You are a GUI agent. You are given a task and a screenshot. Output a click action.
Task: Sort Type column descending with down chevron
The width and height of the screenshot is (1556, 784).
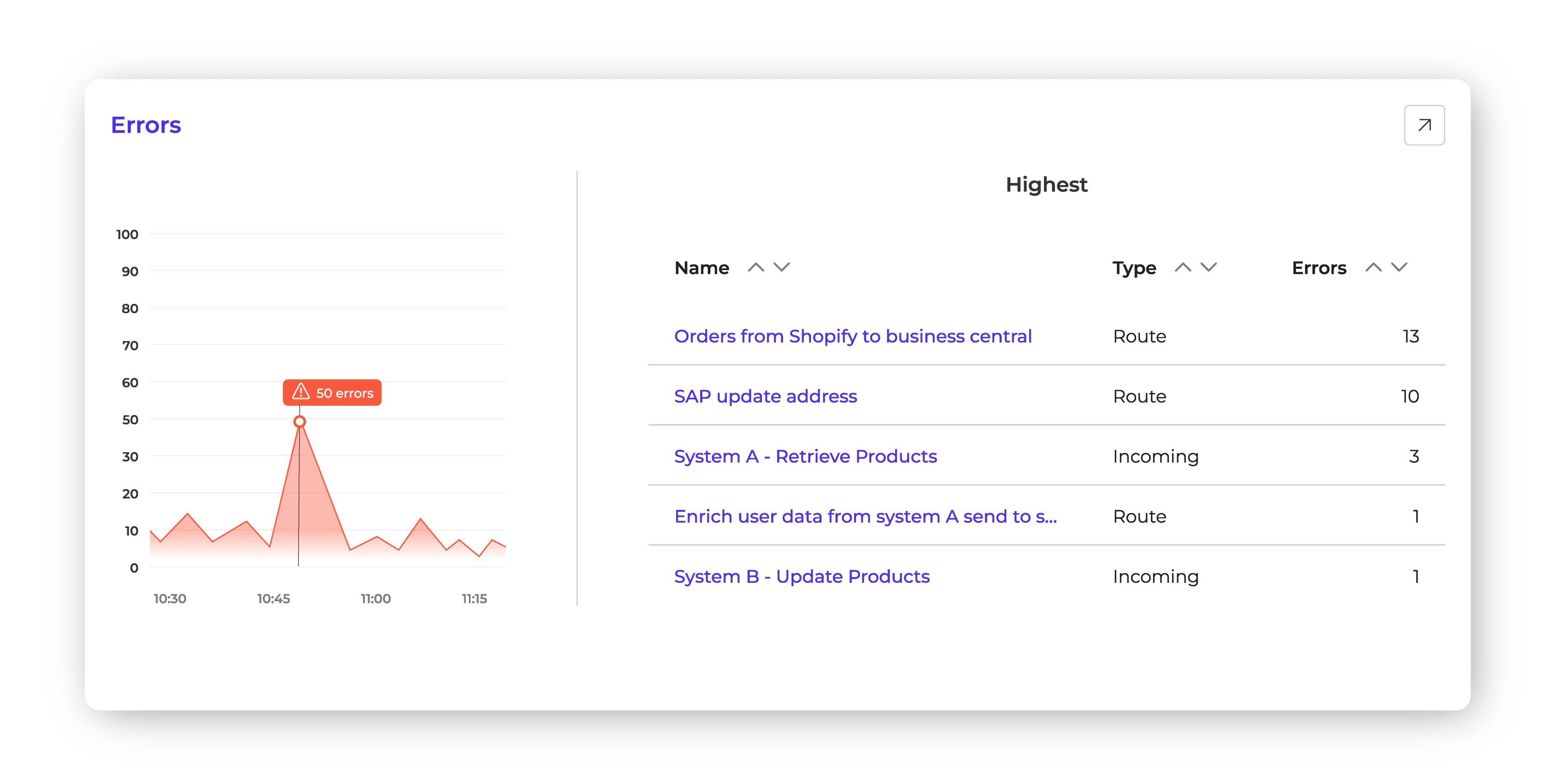[x=1209, y=268]
